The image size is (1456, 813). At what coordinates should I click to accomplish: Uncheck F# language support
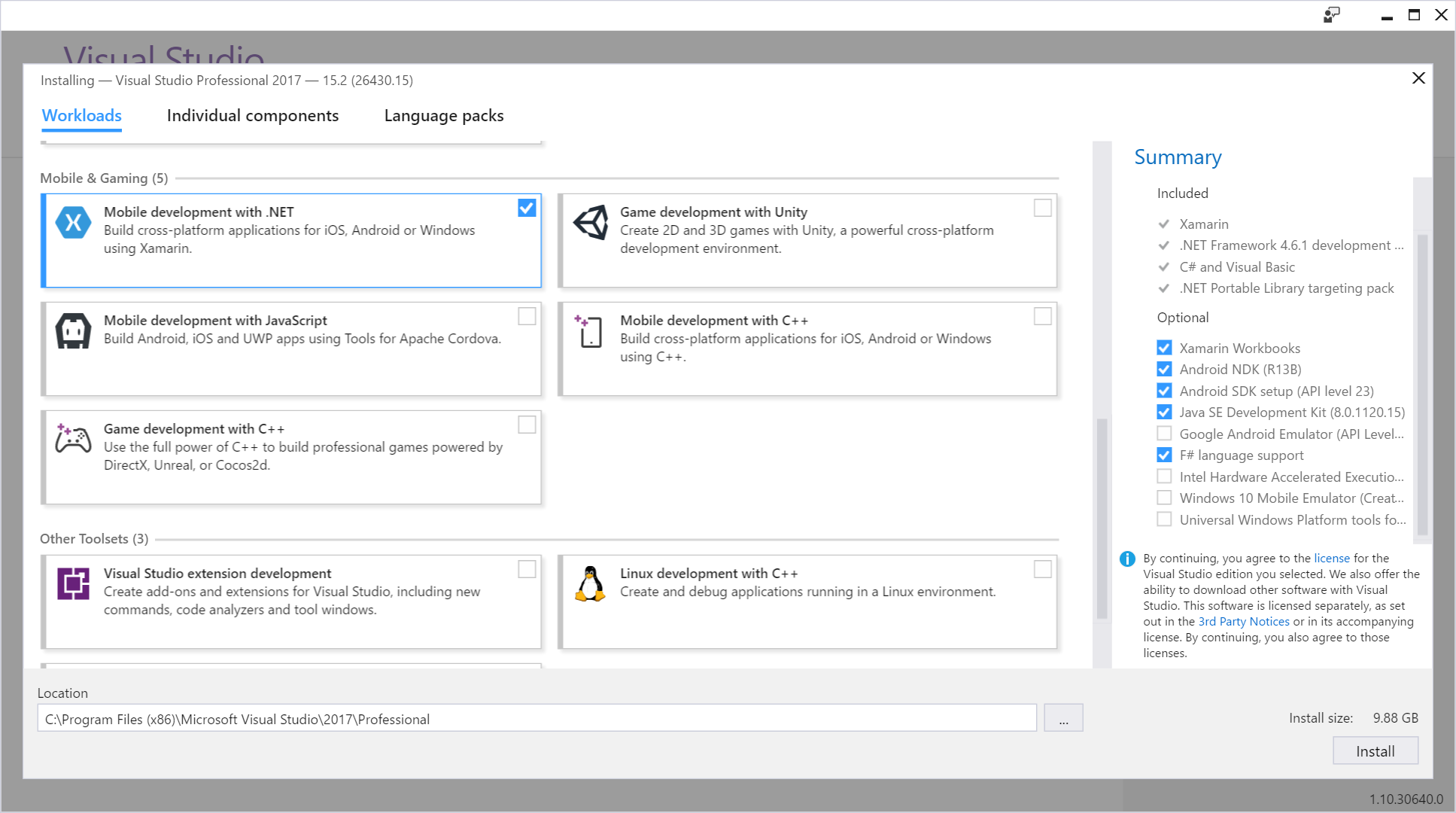click(1164, 455)
